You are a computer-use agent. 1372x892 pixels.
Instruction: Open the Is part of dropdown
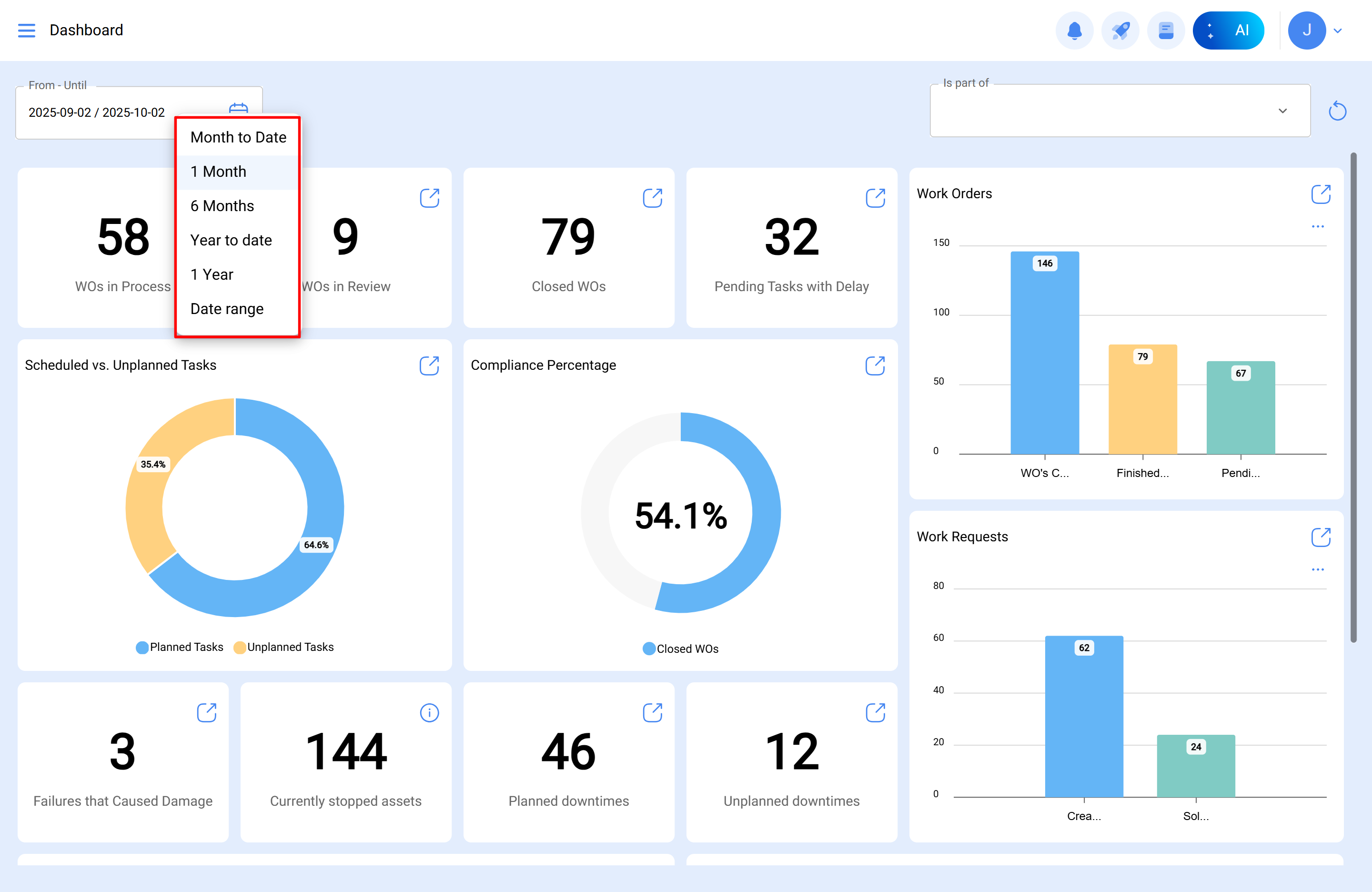1282,110
